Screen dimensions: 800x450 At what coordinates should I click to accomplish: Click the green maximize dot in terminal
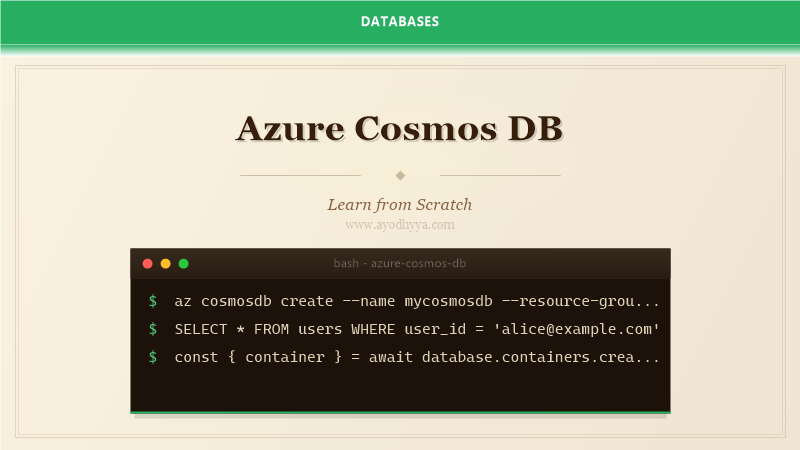pyautogui.click(x=184, y=264)
